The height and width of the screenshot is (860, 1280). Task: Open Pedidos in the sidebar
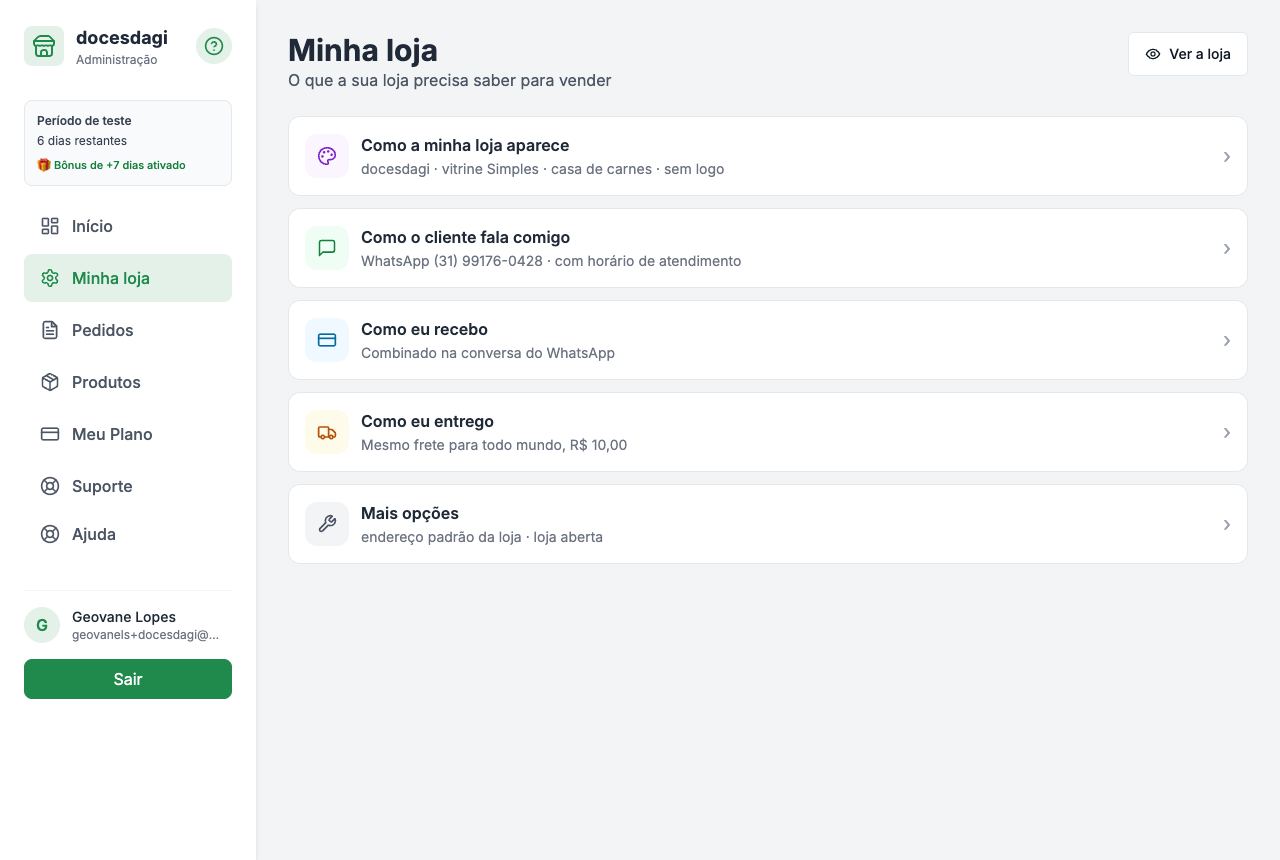[x=128, y=330]
